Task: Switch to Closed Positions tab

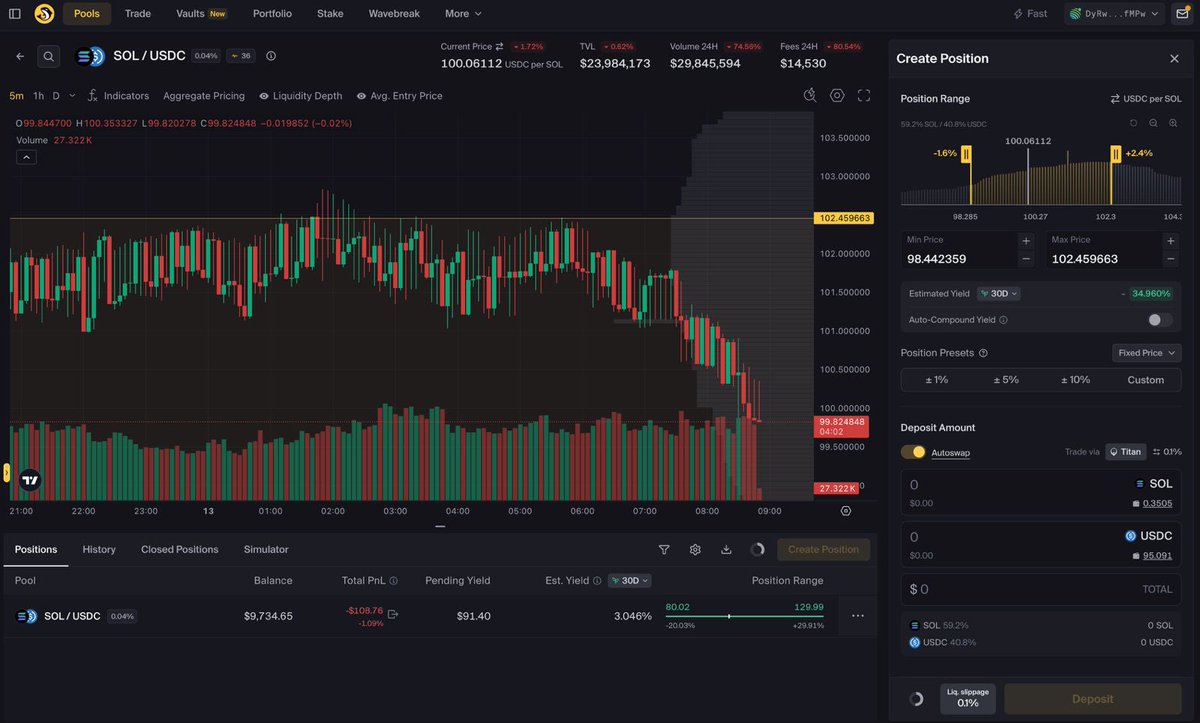Action: coord(180,549)
